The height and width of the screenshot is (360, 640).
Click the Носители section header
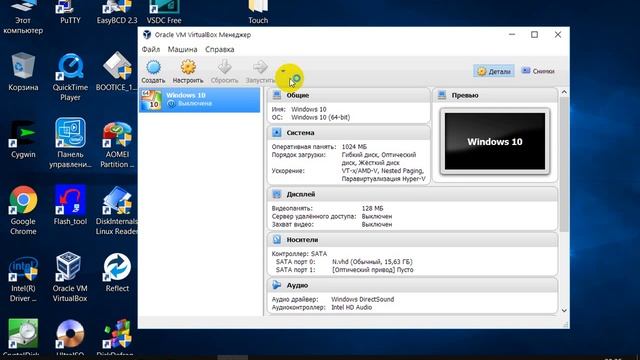(412, 240)
